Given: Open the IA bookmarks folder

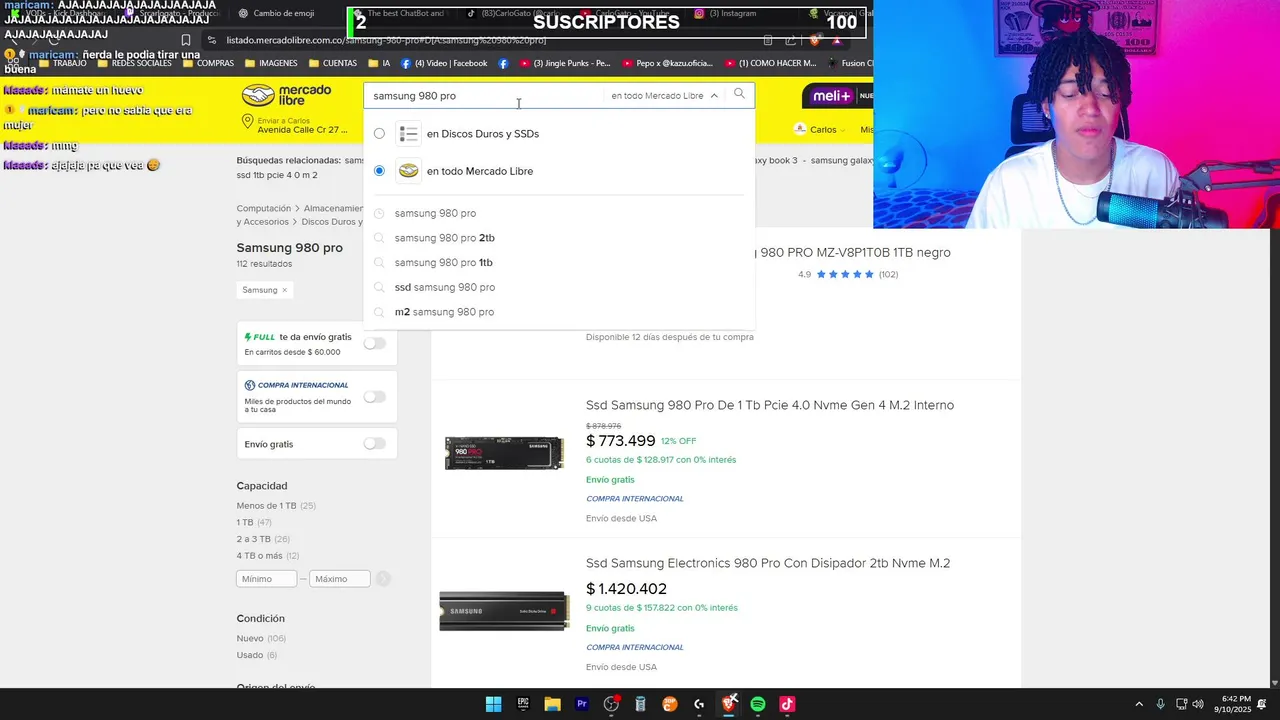Looking at the screenshot, I should point(379,63).
